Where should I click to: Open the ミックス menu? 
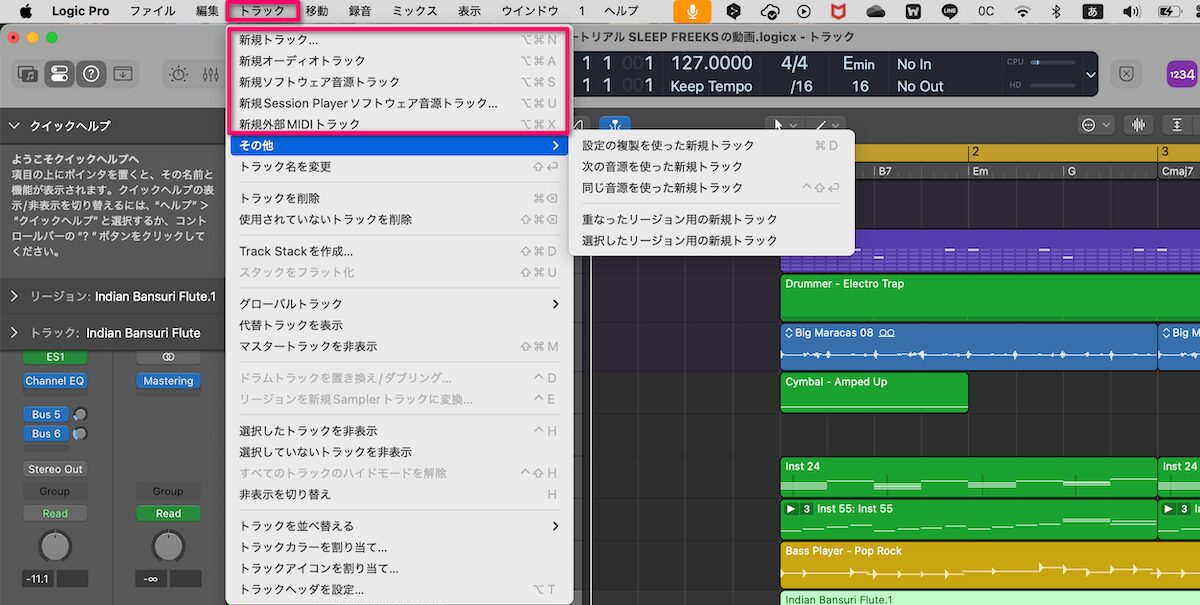coord(415,12)
